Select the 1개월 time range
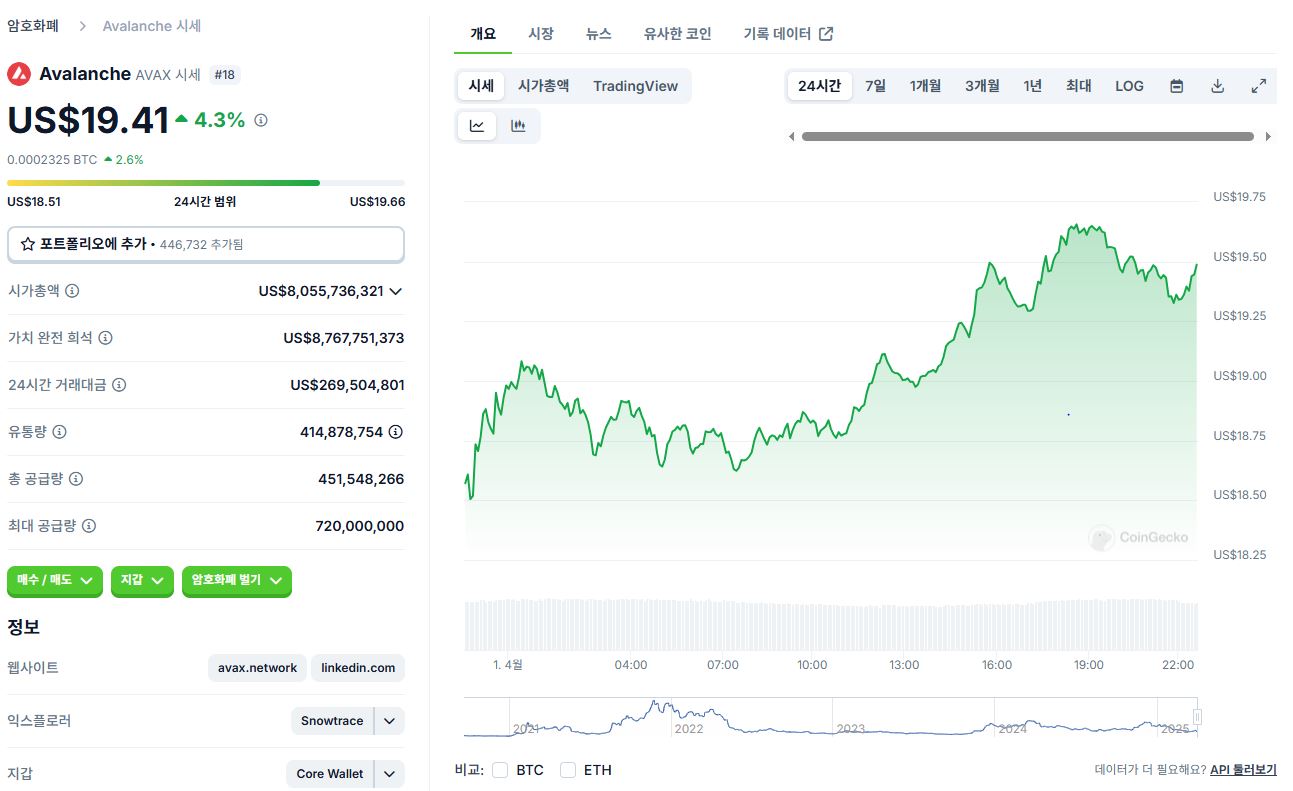 925,86
